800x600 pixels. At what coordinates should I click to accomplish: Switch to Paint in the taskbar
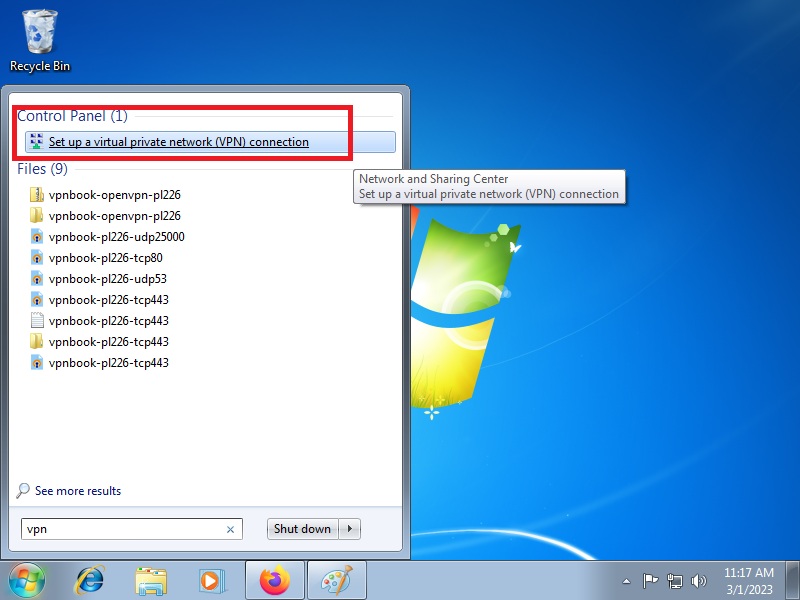pyautogui.click(x=335, y=580)
